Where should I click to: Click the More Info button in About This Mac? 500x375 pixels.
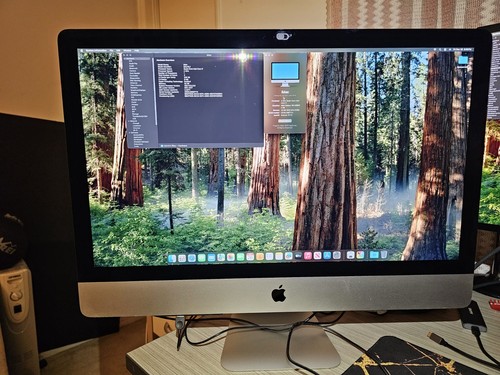click(x=285, y=121)
